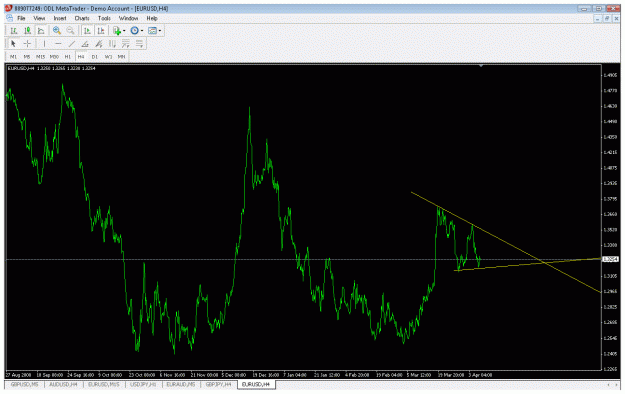Open the Help menu

tap(152, 18)
